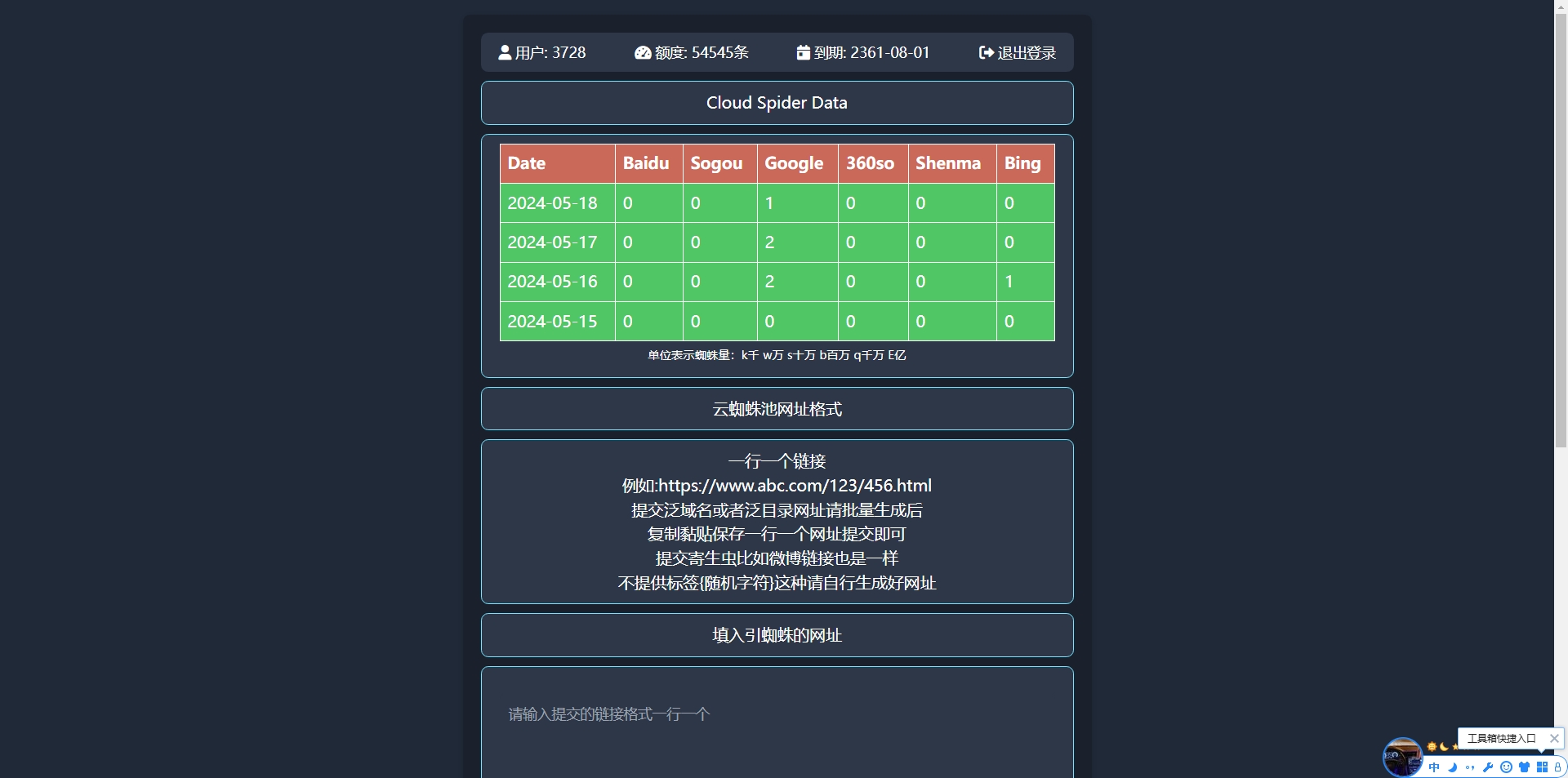Select the 2024-05-17 date cell

click(557, 242)
